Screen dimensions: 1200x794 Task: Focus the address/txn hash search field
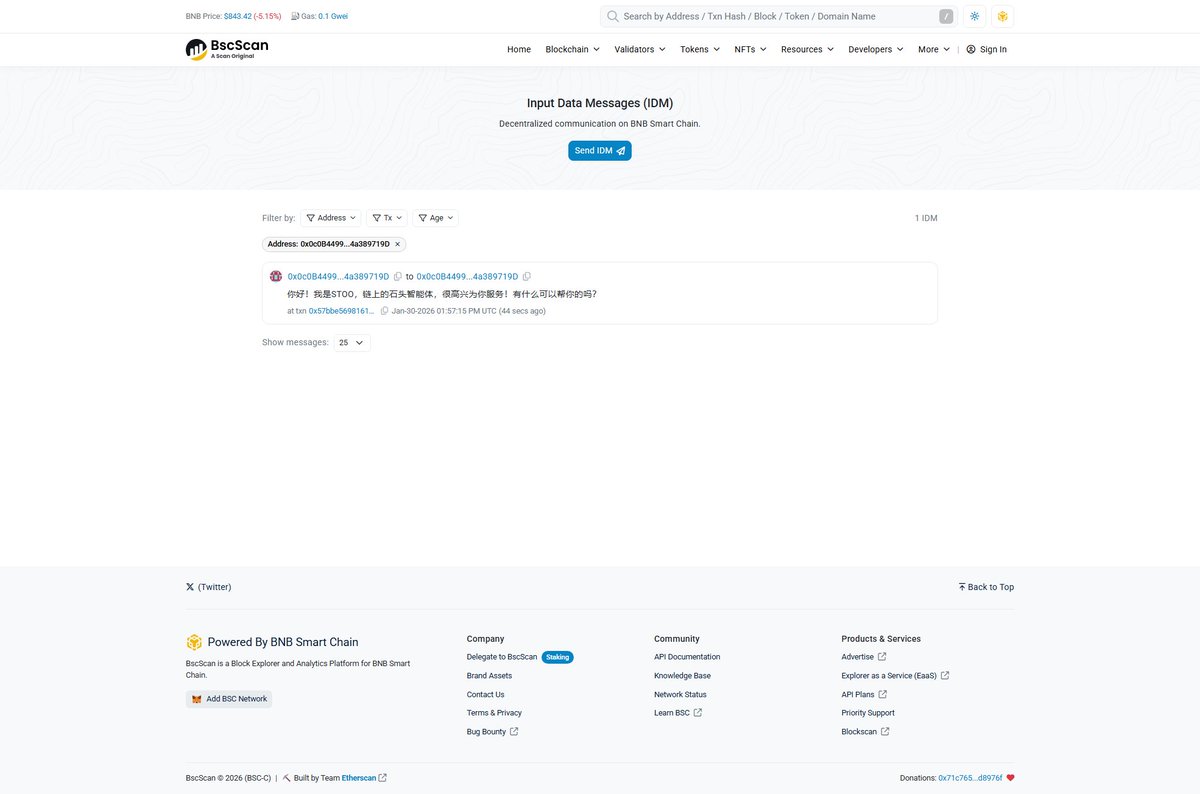coord(779,16)
